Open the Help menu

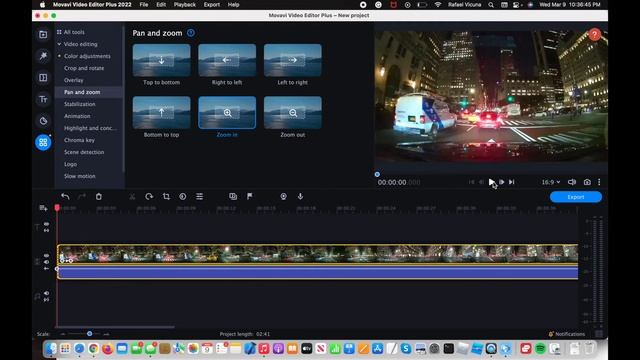[233, 4]
